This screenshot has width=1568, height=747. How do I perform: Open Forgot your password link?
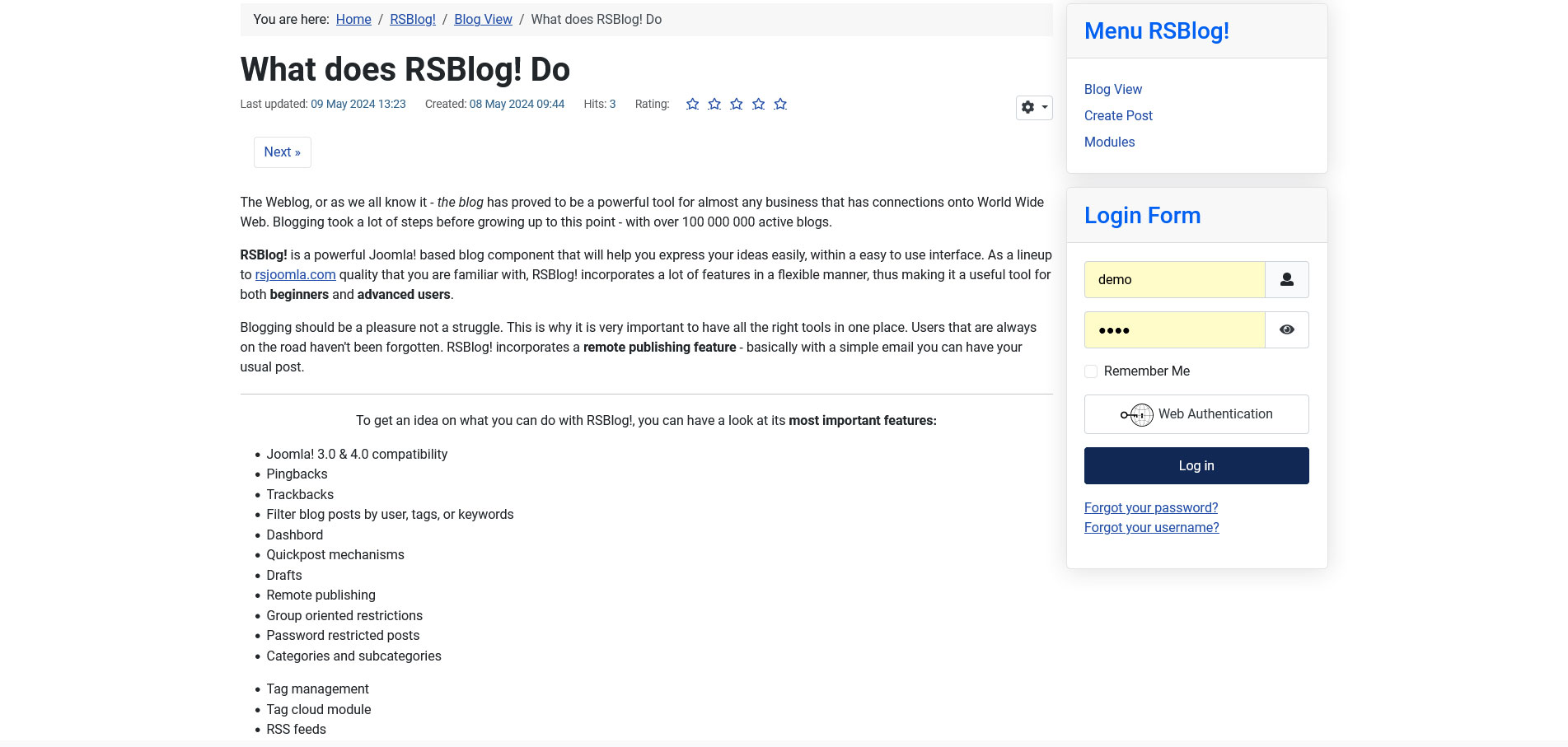point(1151,508)
